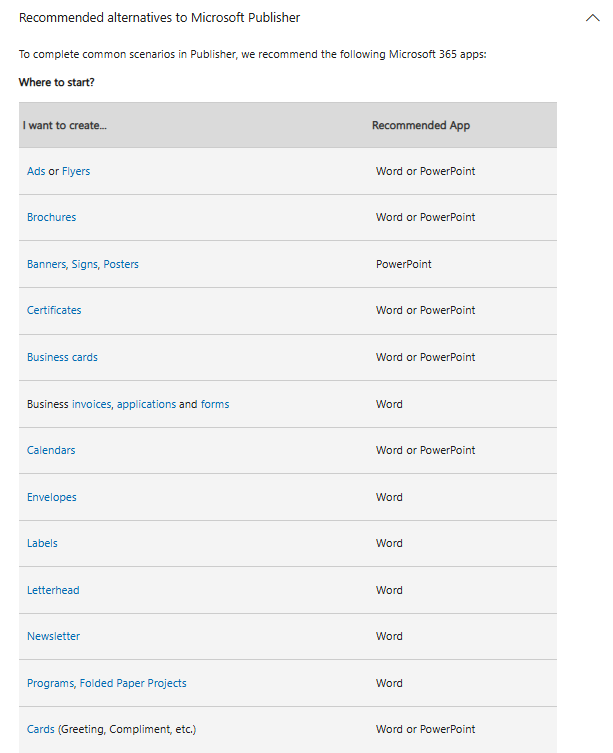Screen dimensions: 613x753
Task: Click 'Word or PowerPoint' in the Ads row
Action: 426,171
